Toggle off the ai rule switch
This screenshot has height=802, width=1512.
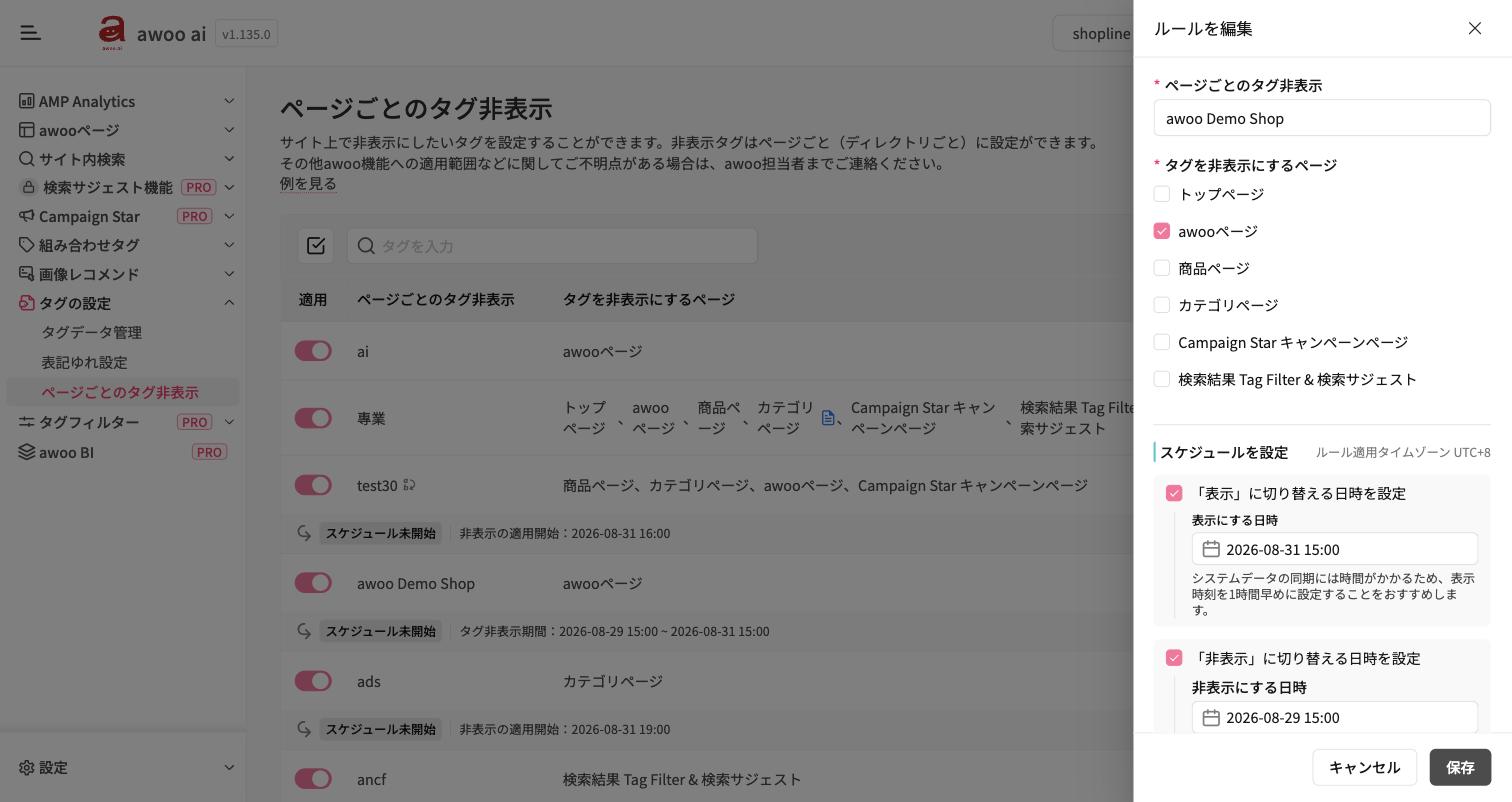point(313,351)
